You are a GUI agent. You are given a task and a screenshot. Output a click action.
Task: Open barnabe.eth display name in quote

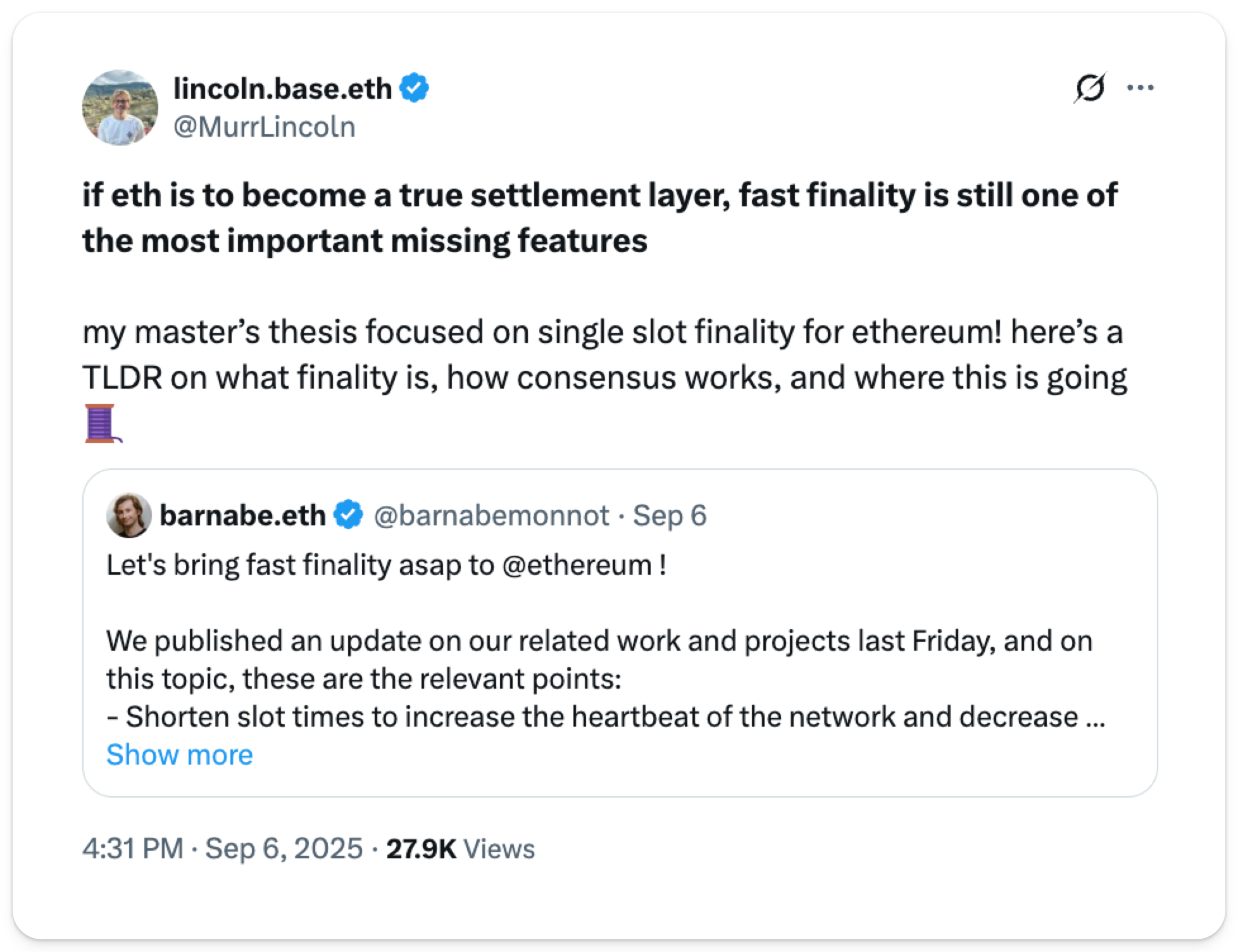click(x=242, y=515)
